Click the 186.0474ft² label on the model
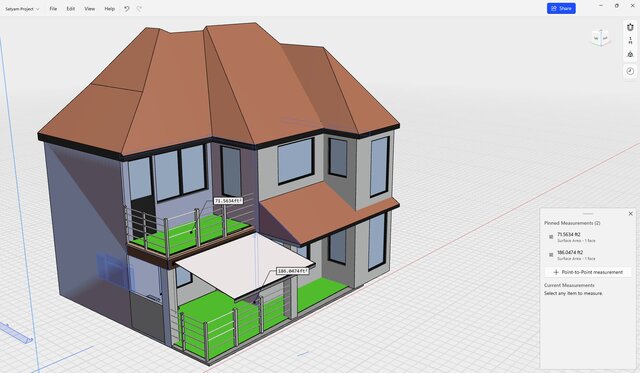Screen dimensions: 640x373 [x=293, y=271]
